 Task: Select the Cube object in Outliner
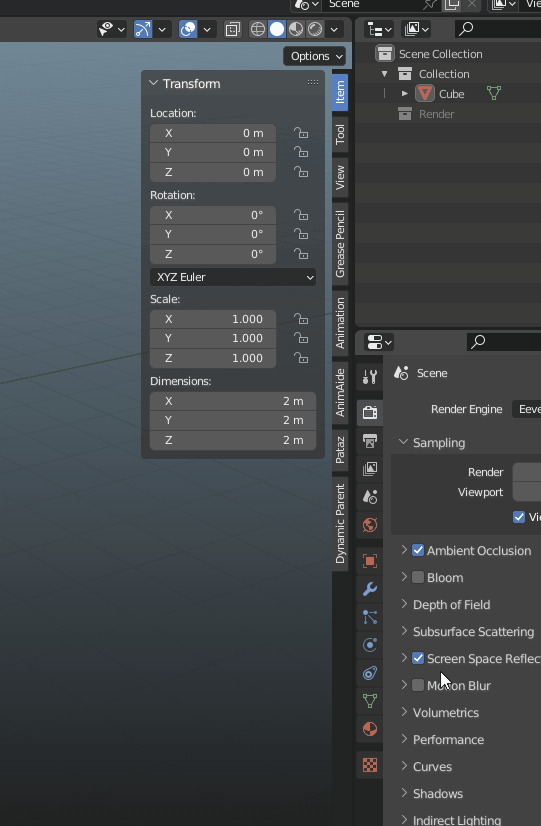tap(451, 94)
